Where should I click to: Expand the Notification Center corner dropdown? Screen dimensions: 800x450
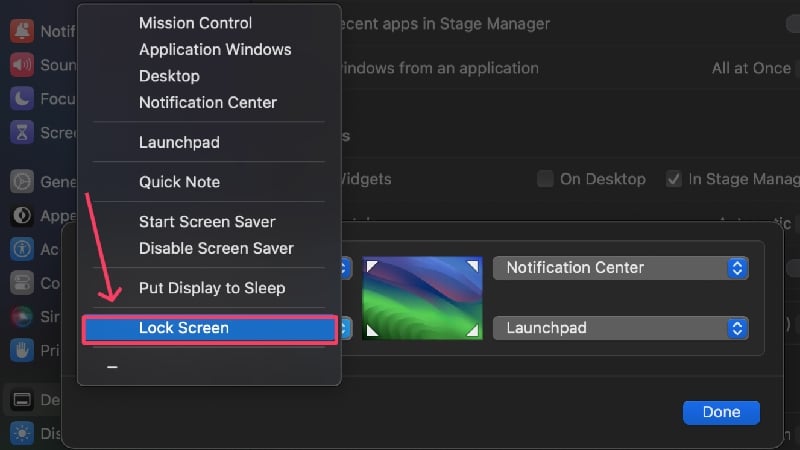pyautogui.click(x=621, y=268)
